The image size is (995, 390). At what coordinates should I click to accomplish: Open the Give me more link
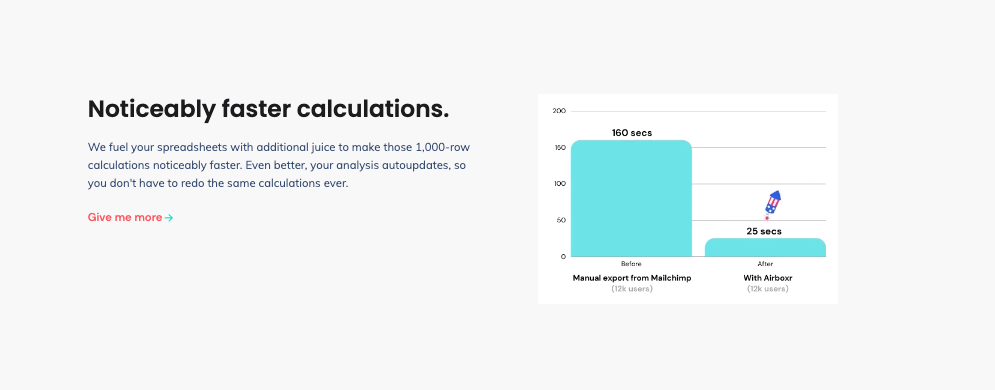point(130,218)
